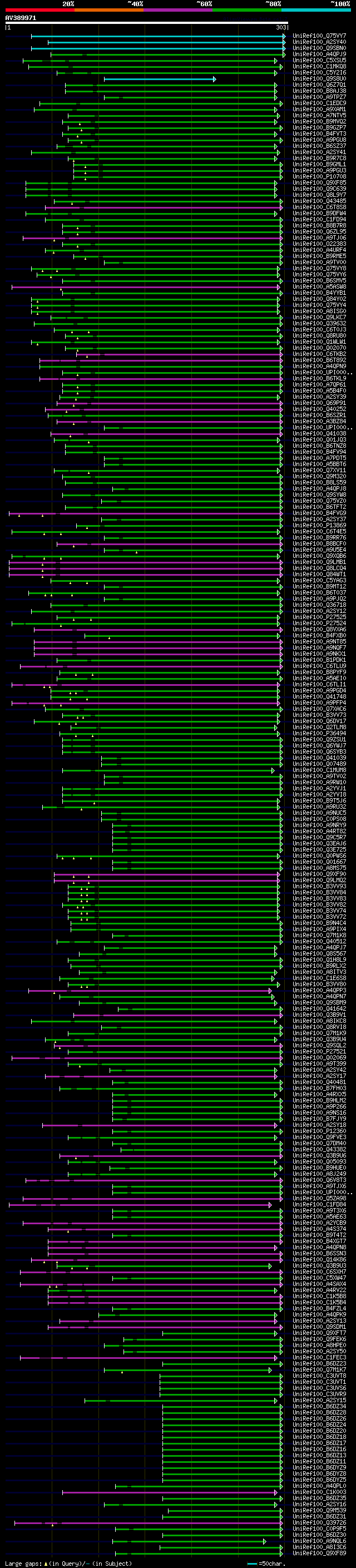The image size is (356, 1568).
Task: Open hit UniRef100_A2SY40
Action: click(319, 42)
